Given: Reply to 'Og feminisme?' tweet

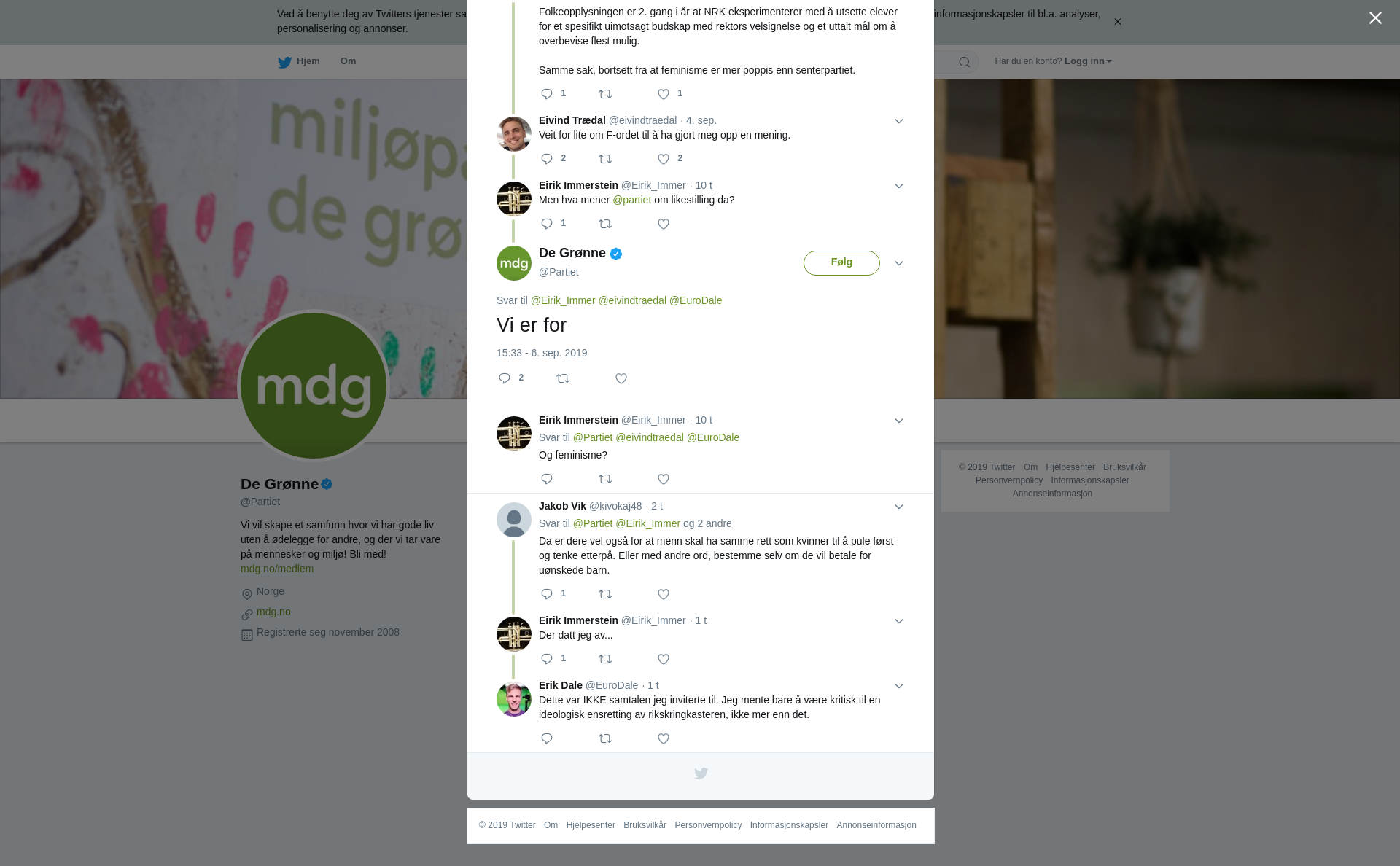Looking at the screenshot, I should point(547,479).
